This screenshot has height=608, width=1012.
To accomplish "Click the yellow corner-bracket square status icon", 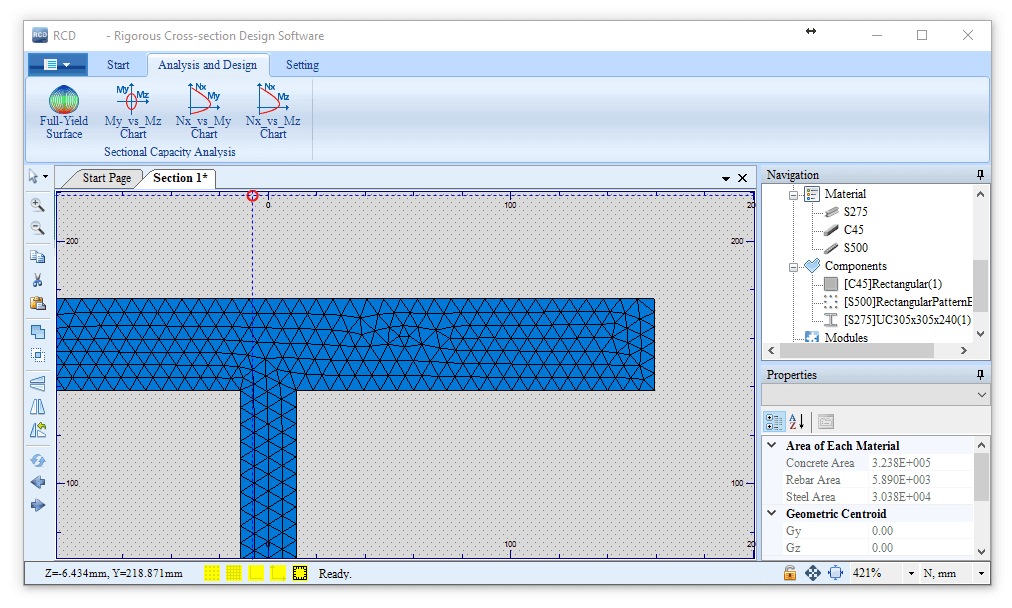I will pyautogui.click(x=256, y=573).
